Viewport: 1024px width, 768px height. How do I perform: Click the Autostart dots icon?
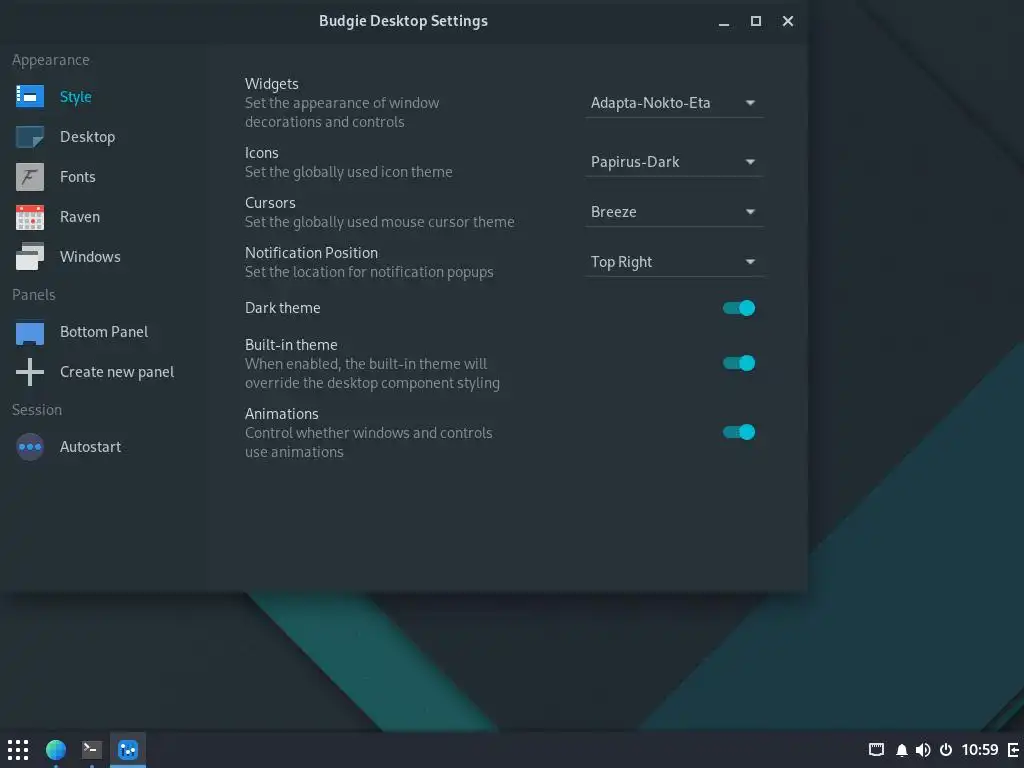pos(30,447)
